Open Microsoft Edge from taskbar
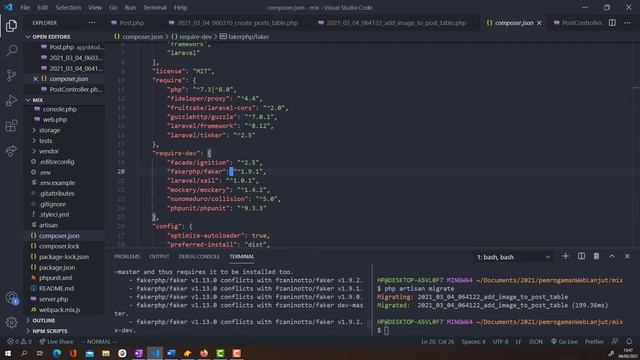640x360 pixels. point(57,353)
